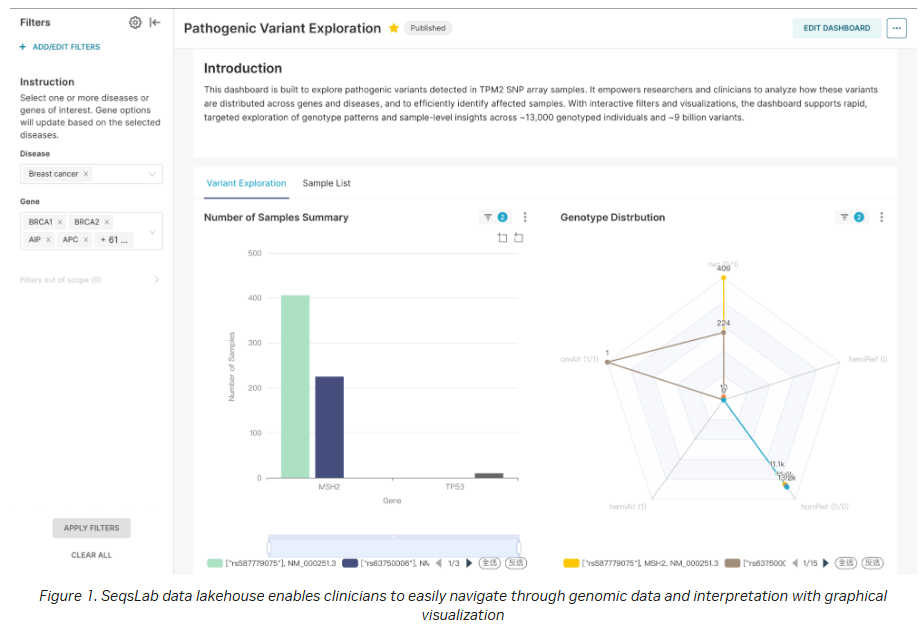
Task: Toggle the yellow rs587779075 MSH2 radar legend series
Action: 641,563
